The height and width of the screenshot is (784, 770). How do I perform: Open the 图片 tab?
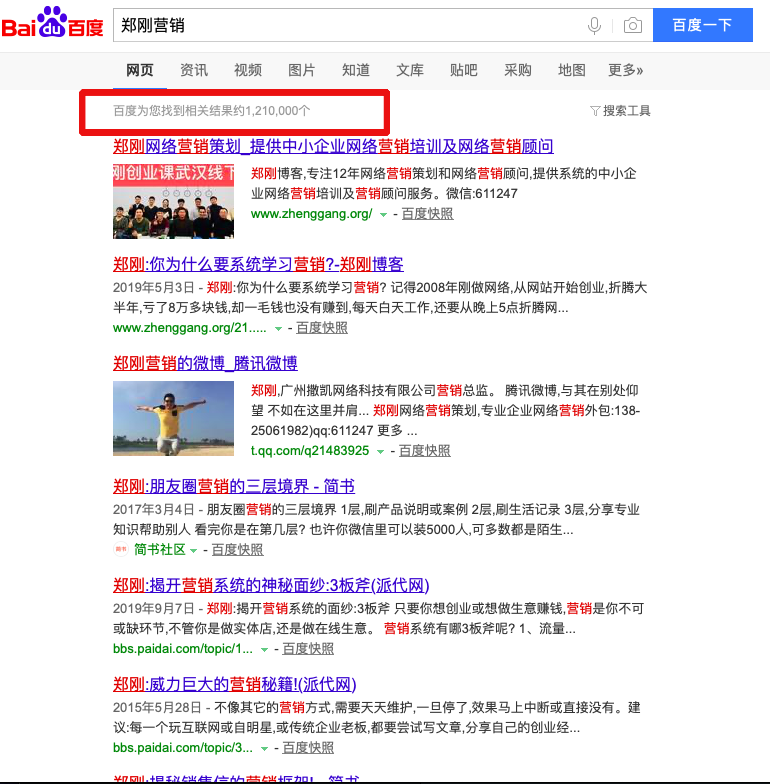[x=302, y=70]
